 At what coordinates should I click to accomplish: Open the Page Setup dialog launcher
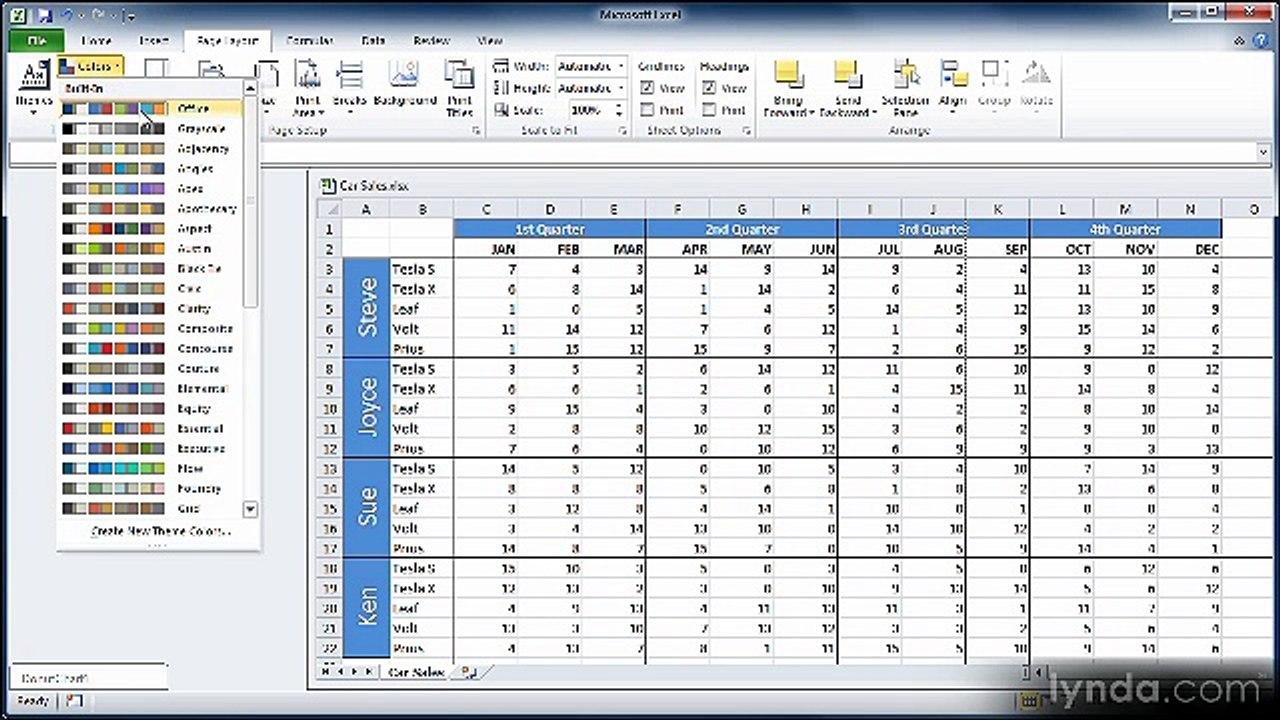476,131
